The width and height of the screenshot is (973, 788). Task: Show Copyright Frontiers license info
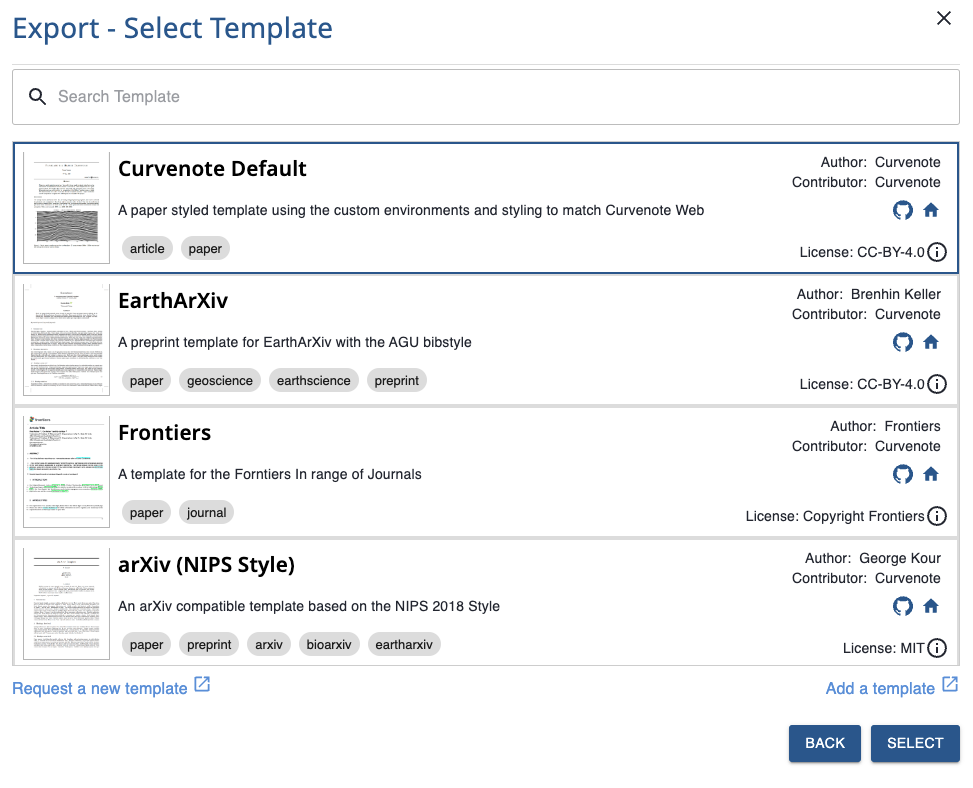(937, 516)
